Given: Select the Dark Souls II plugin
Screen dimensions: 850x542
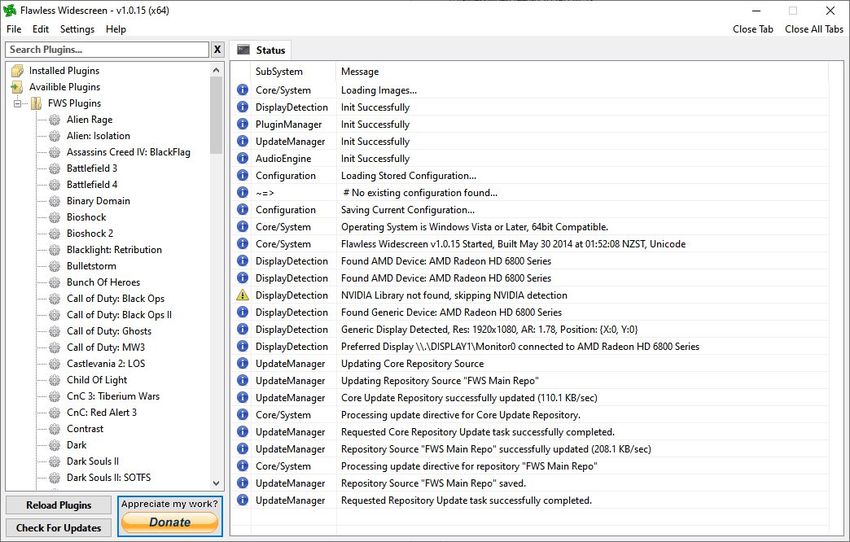Looking at the screenshot, I should tap(92, 461).
